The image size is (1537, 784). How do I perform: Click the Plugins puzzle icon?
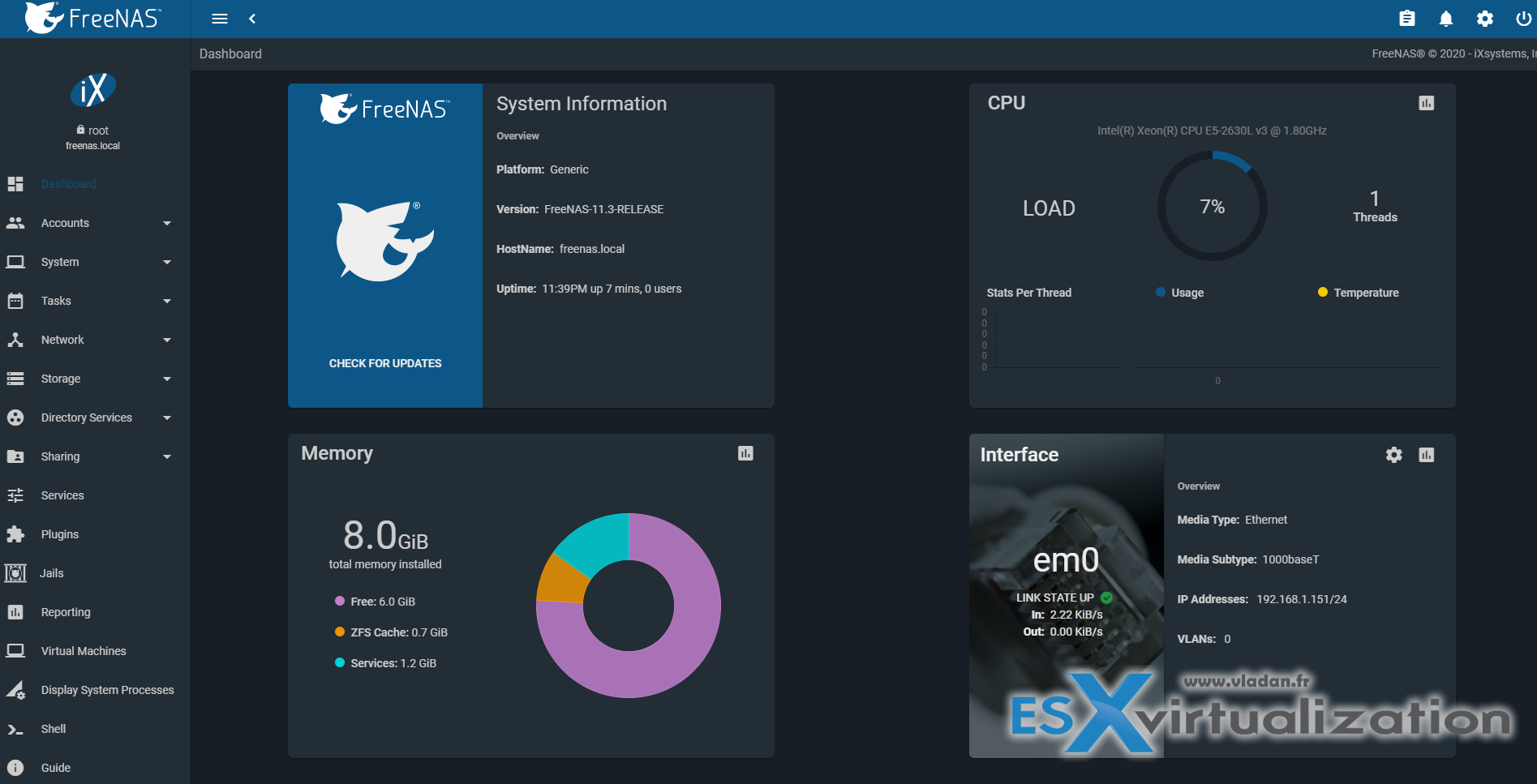tap(15, 534)
